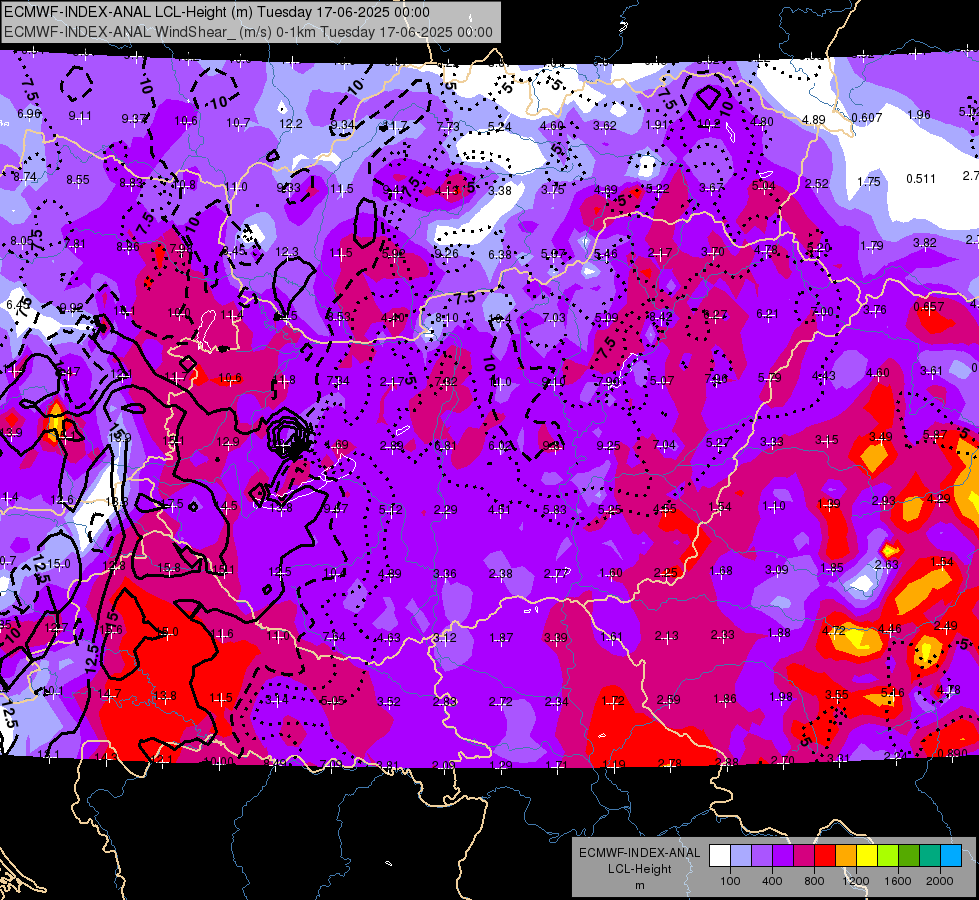Click the legend label LCL-Height
This screenshot has height=900, width=979.
[x=639, y=869]
